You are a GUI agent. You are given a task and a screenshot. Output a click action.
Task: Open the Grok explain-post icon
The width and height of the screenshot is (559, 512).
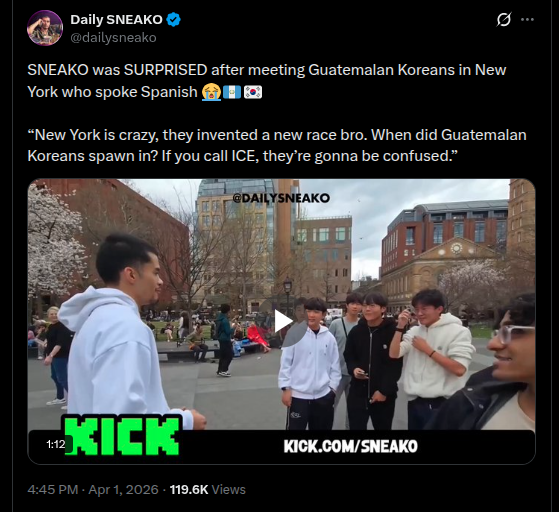[x=504, y=19]
